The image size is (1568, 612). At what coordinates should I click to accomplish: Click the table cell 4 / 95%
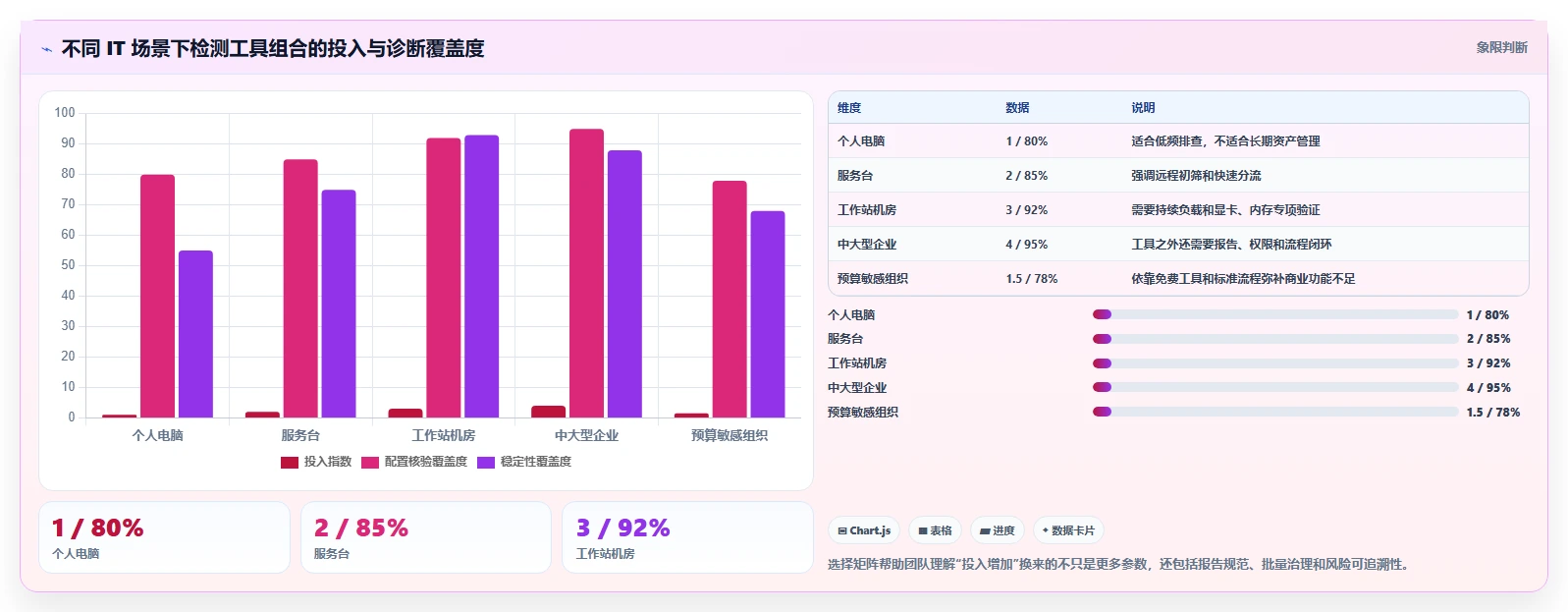click(x=1026, y=245)
